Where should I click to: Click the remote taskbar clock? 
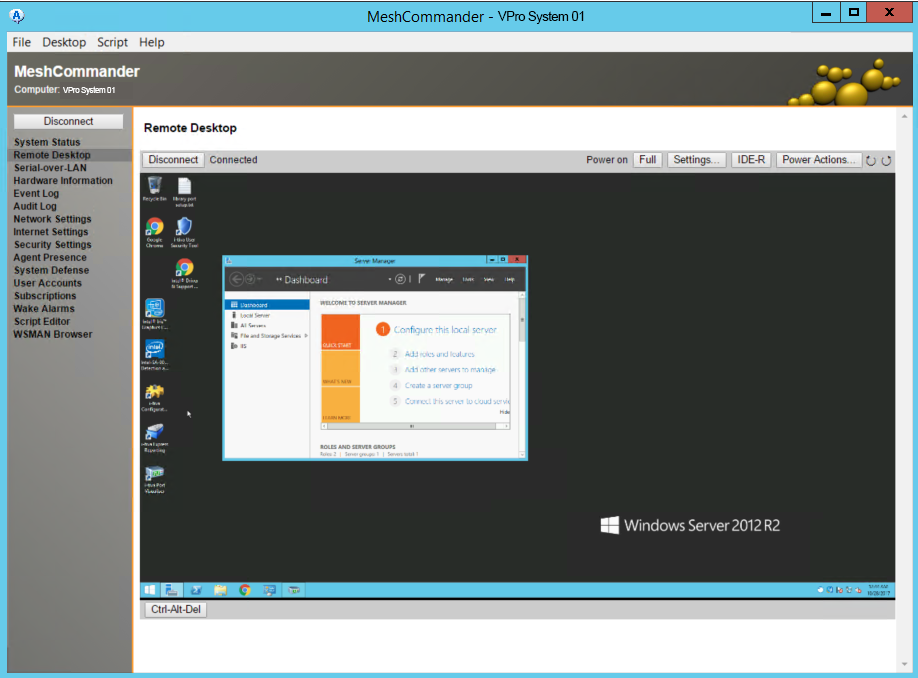pos(878,590)
